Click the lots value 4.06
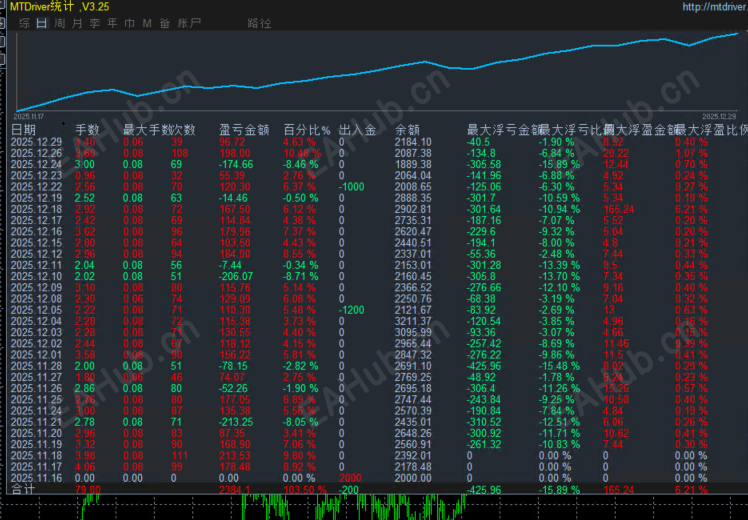This screenshot has height=520, width=748. (85, 467)
